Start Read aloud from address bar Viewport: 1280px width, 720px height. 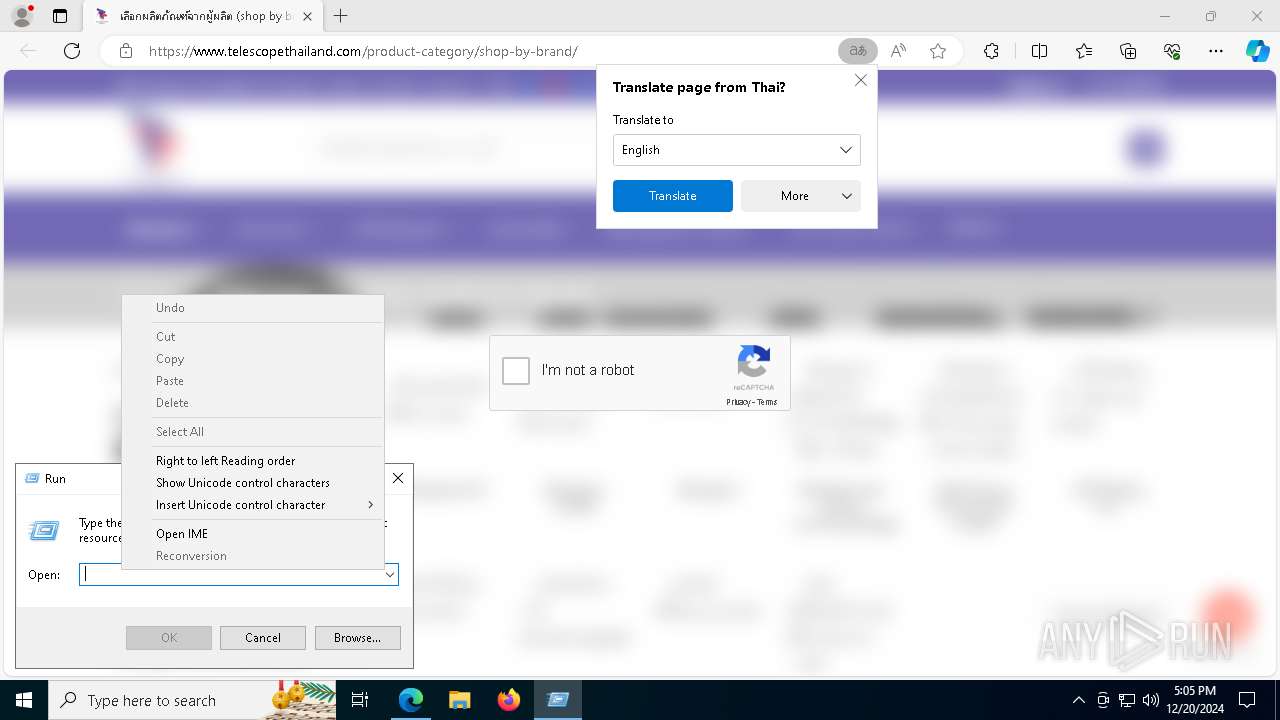point(898,51)
